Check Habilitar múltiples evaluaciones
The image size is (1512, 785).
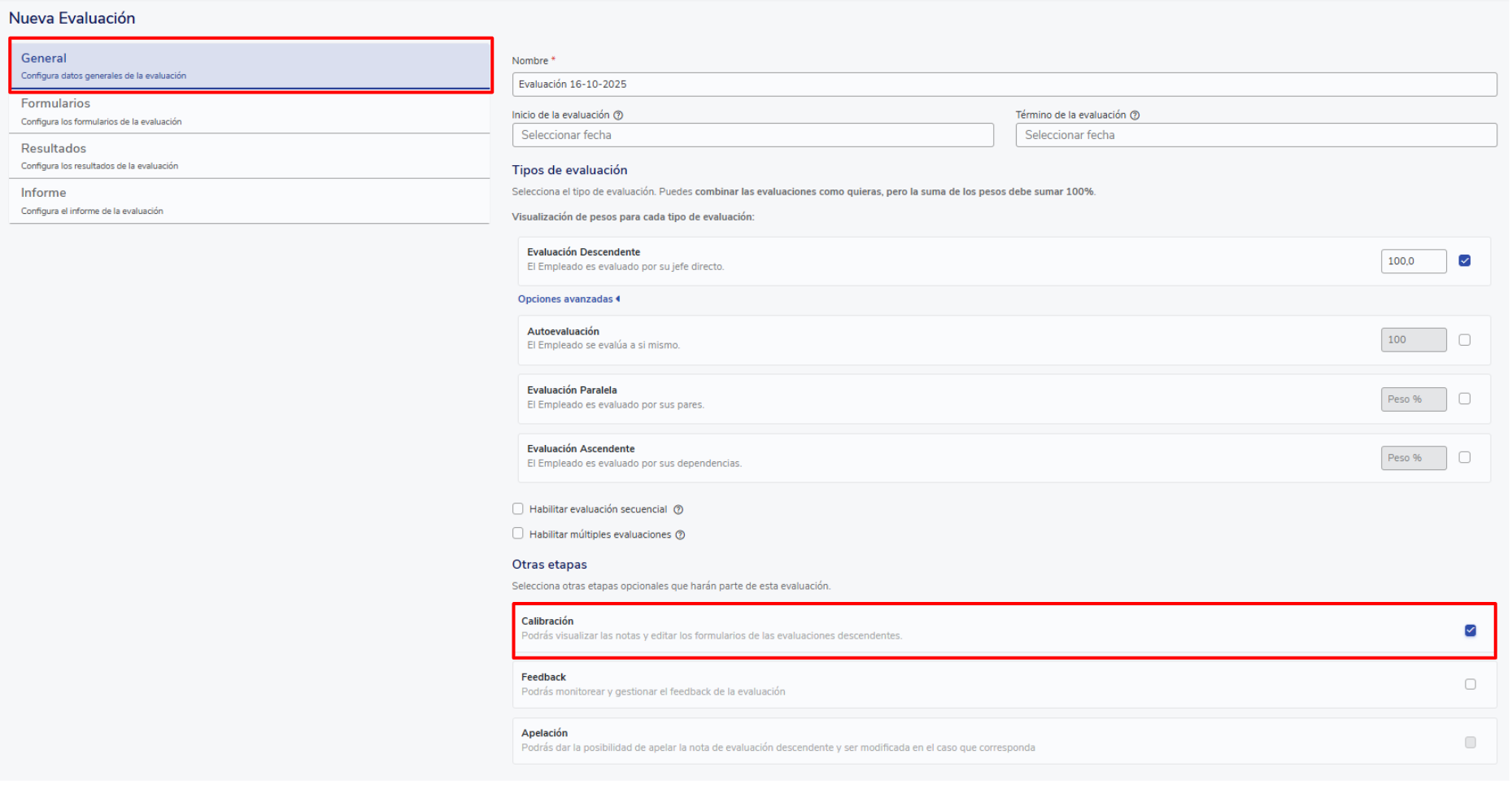pos(518,534)
